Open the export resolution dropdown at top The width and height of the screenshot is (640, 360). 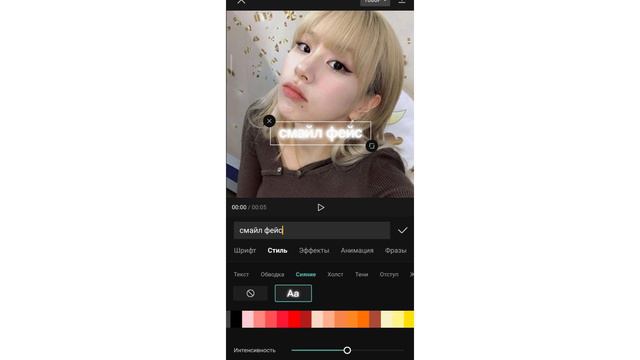tap(375, 2)
